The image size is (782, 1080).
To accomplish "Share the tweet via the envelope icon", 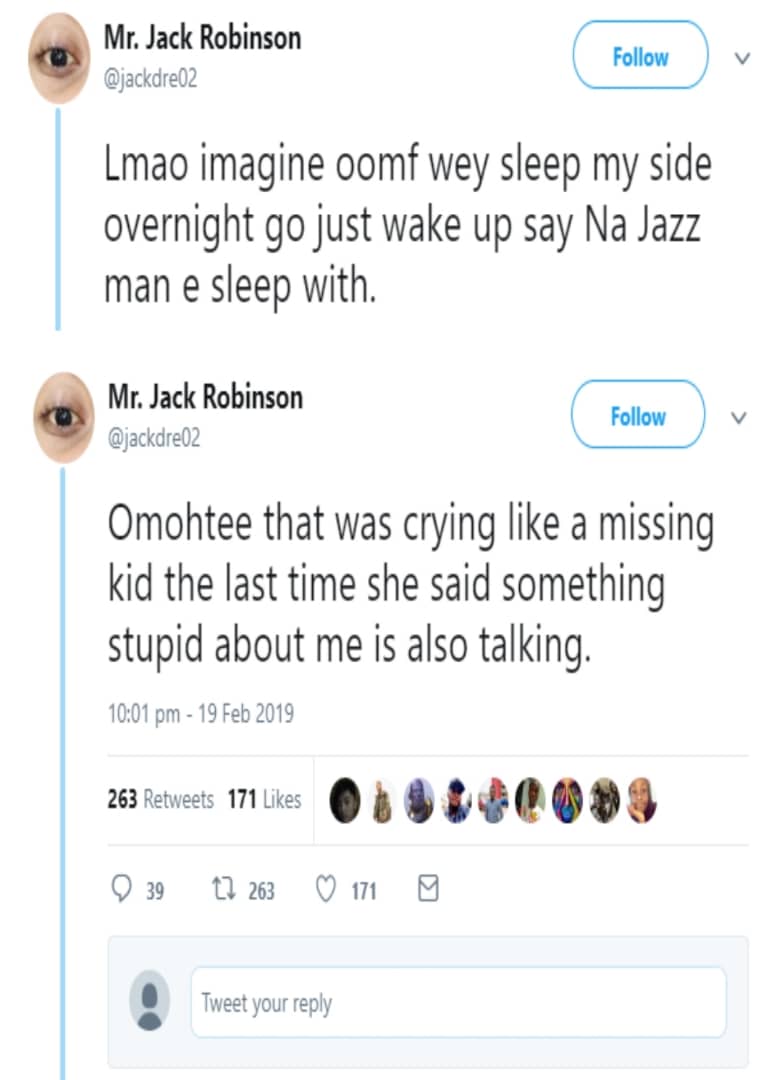I will 427,888.
